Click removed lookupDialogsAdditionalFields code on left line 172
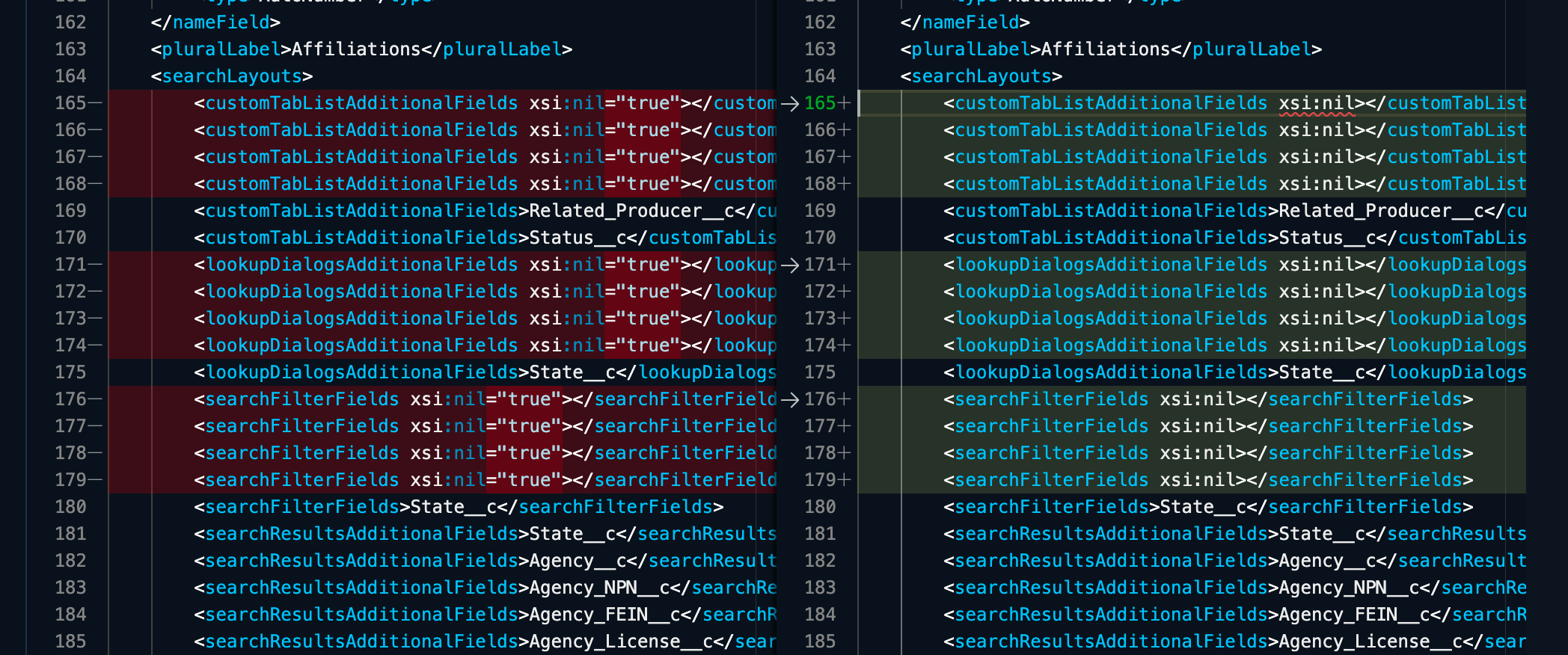 pyautogui.click(x=485, y=292)
